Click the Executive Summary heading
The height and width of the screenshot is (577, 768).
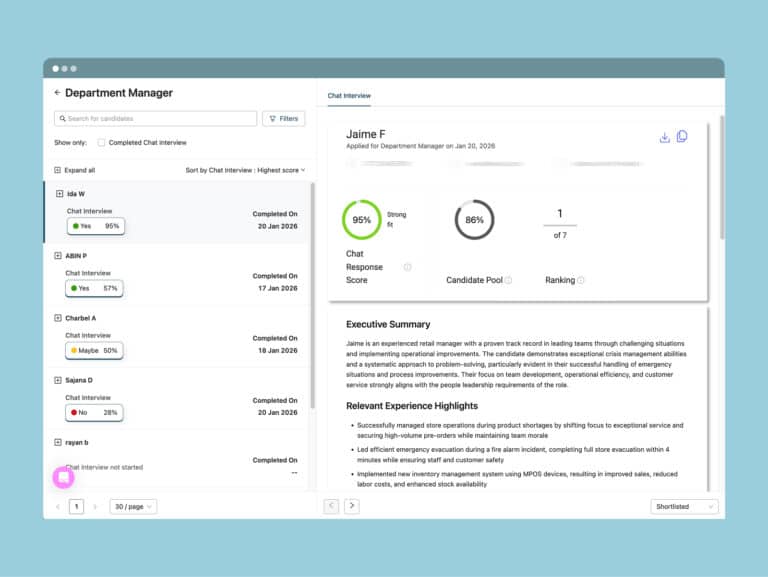(388, 324)
